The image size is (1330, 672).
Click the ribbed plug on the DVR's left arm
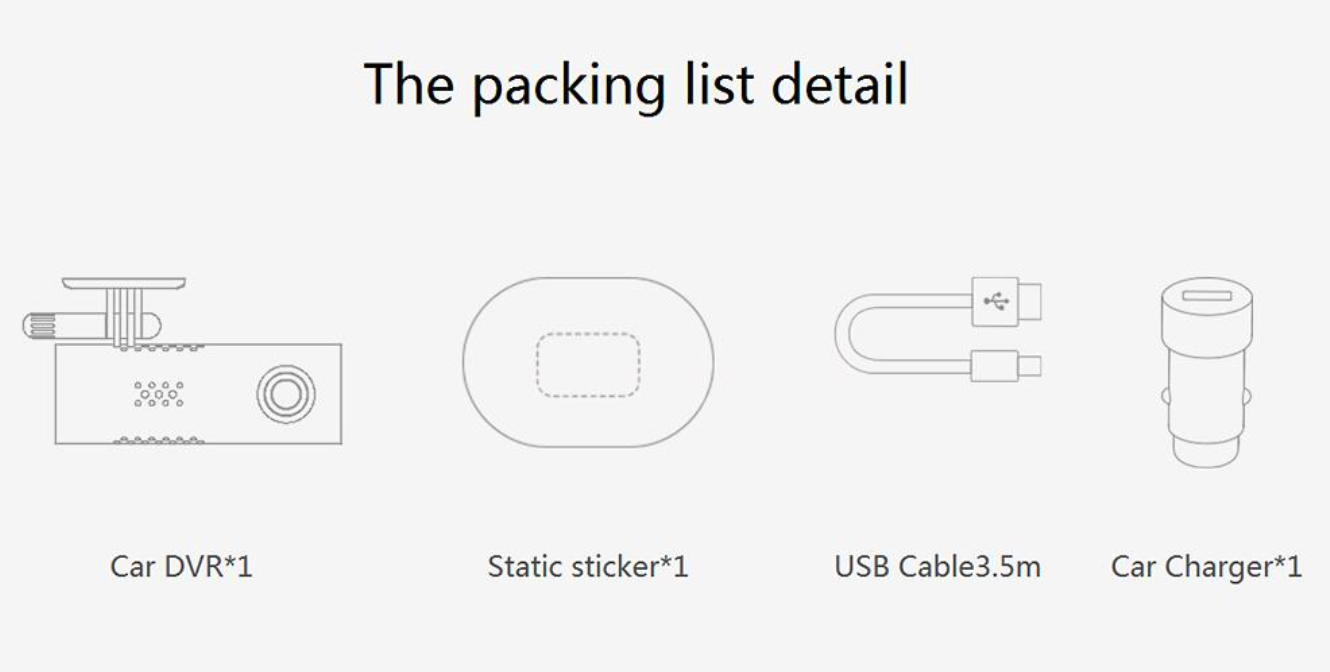pos(45,323)
